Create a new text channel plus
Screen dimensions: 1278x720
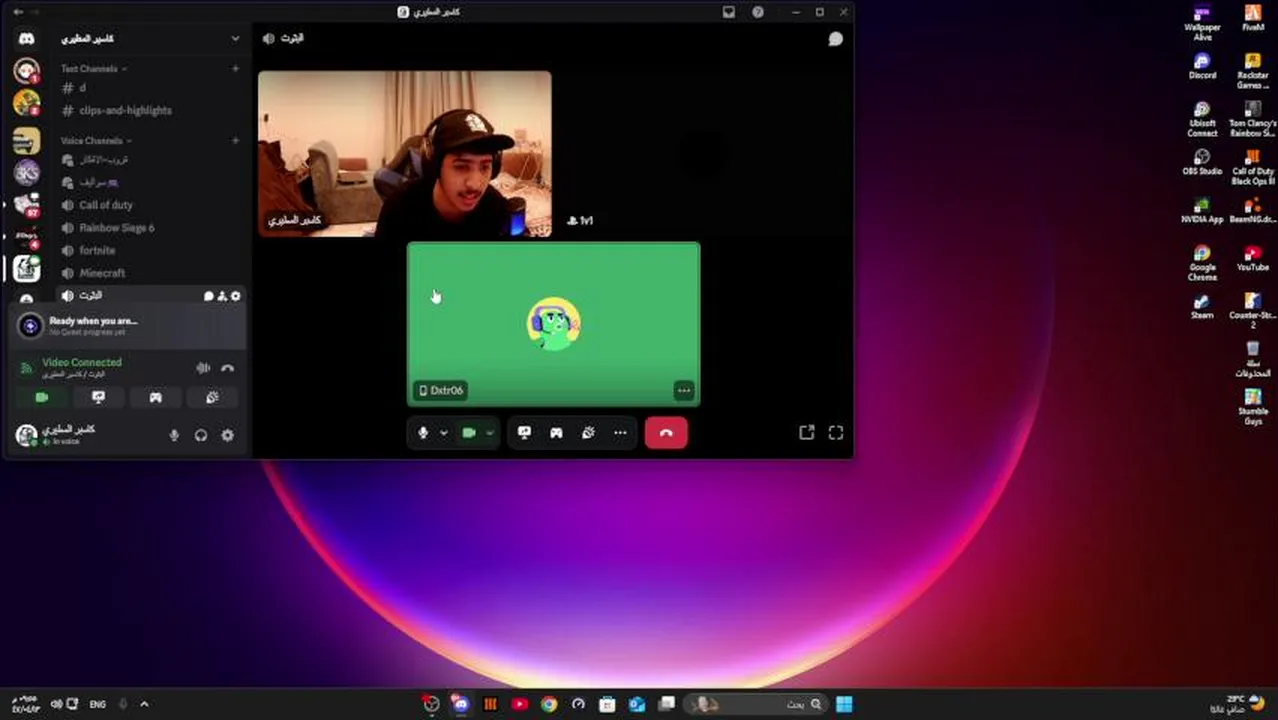[x=235, y=69]
